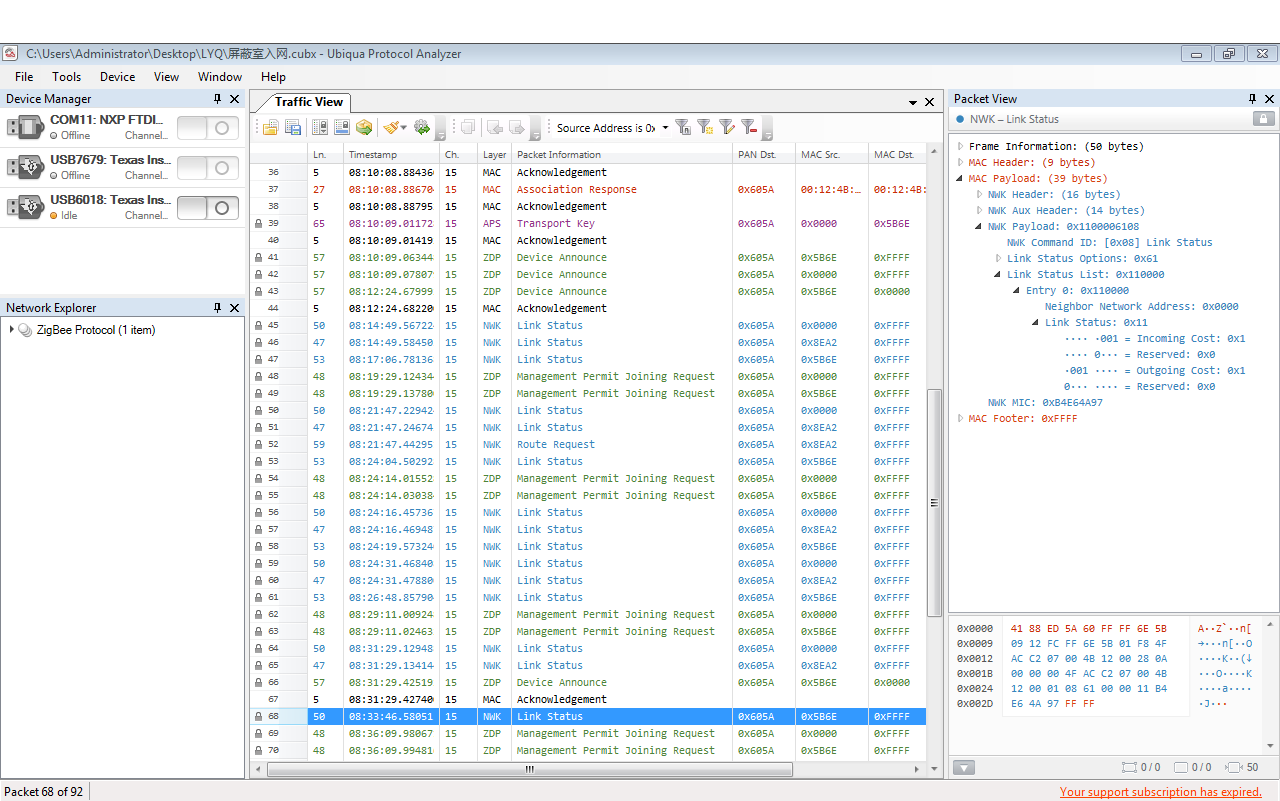Click the Save capture toolbar icon
The width and height of the screenshot is (1280, 801).
(x=293, y=128)
